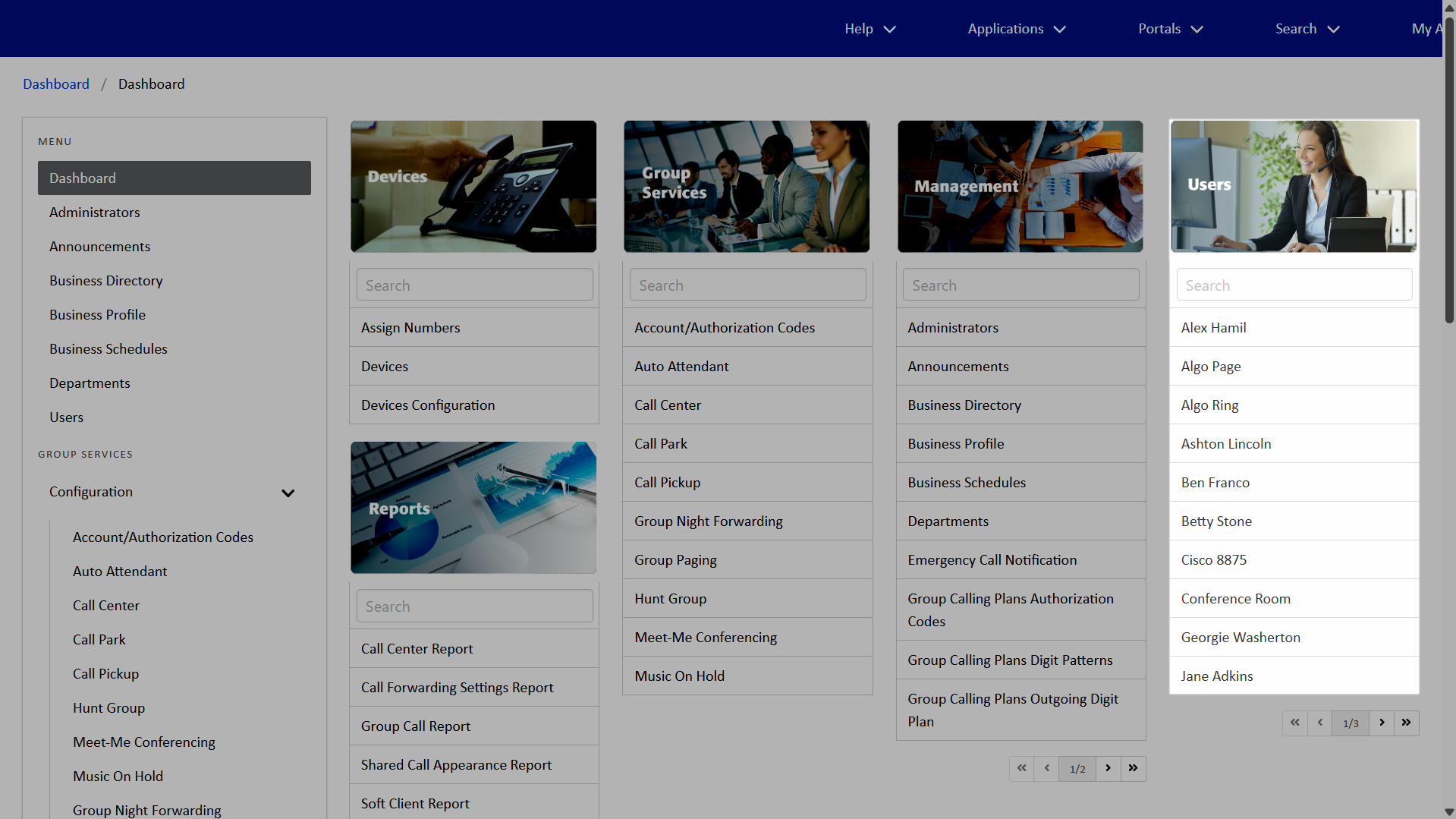Select Administrators in the left menu
This screenshot has height=819, width=1456.
(95, 213)
